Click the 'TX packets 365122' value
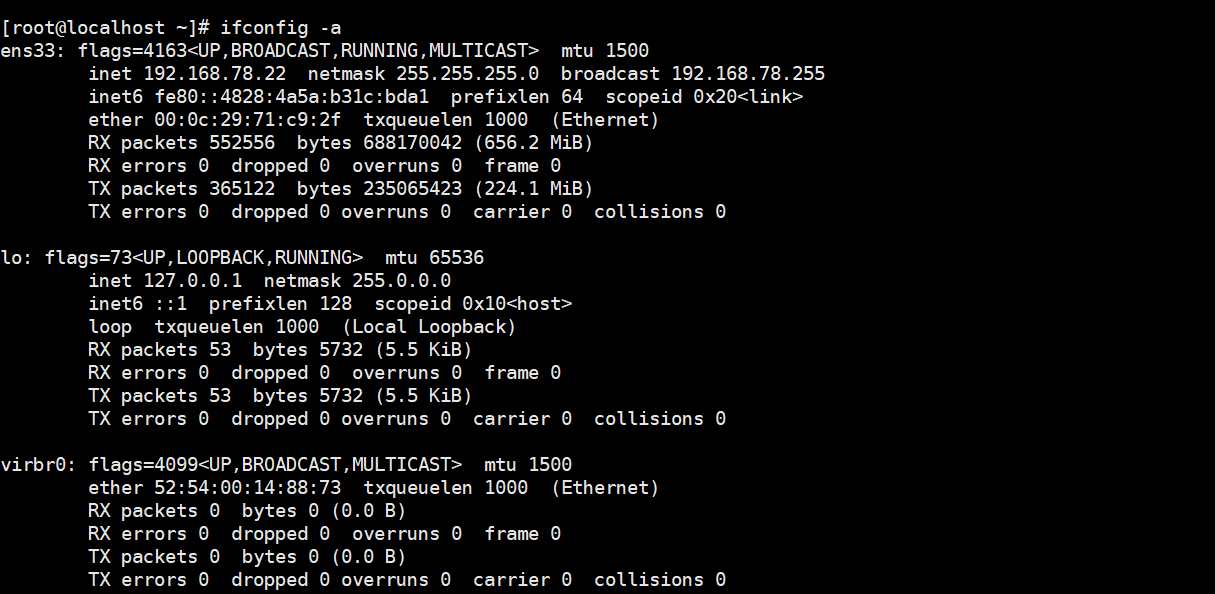The height and width of the screenshot is (594, 1215). pos(182,189)
